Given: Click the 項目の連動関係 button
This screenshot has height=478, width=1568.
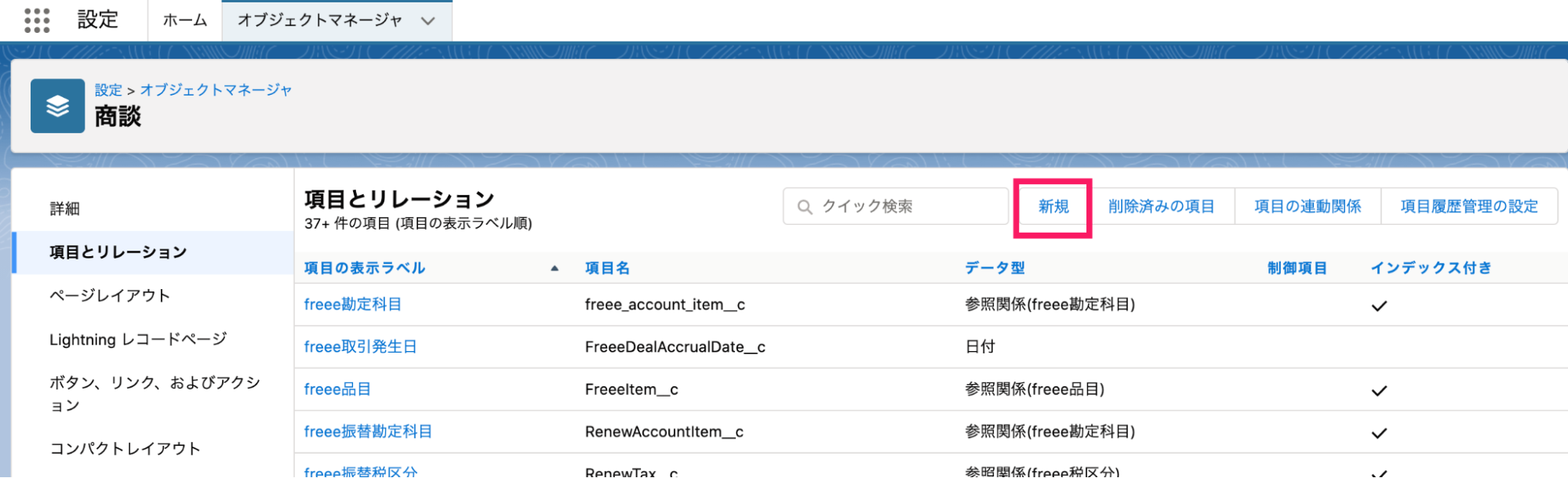Looking at the screenshot, I should (x=1308, y=207).
